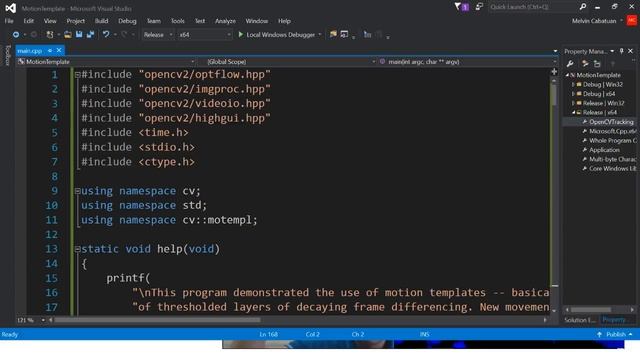
Task: Expand Debug | x64 tree node
Action: 573,94
